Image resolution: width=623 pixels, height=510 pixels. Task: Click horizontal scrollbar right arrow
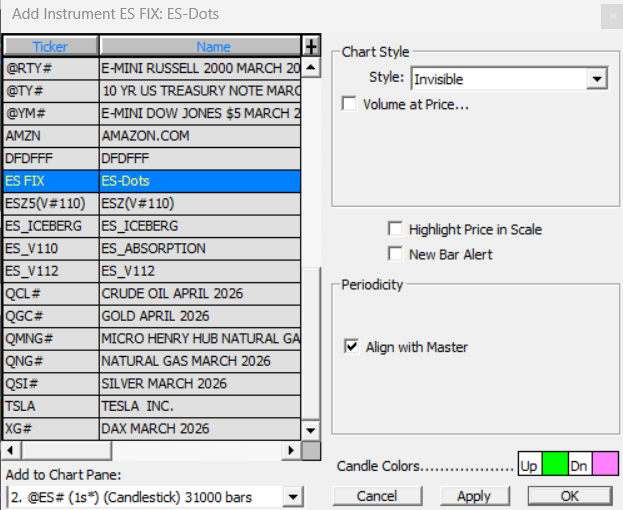click(x=291, y=450)
